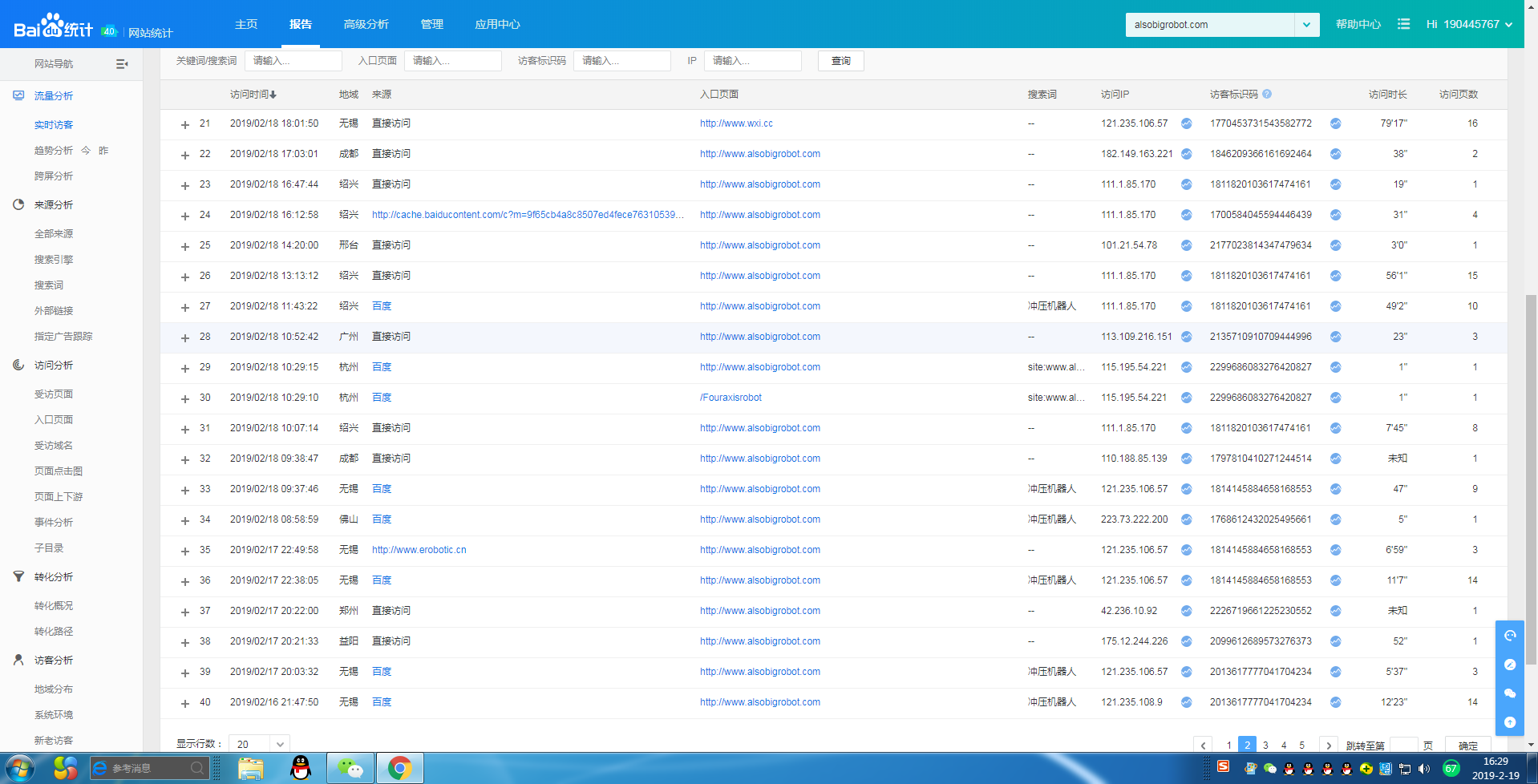Open the 显示行数 rows-per-page dropdown
The height and width of the screenshot is (784, 1538).
point(259,744)
